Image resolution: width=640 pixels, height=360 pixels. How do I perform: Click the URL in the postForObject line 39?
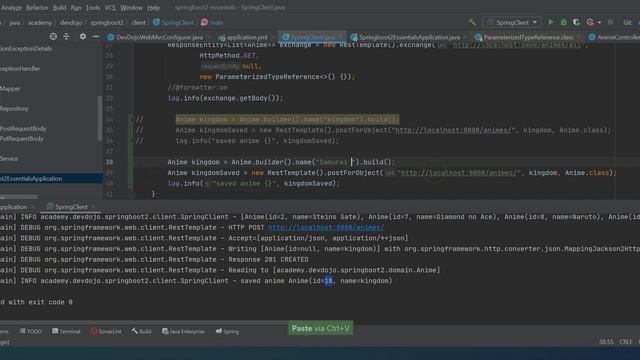[x=460, y=173]
